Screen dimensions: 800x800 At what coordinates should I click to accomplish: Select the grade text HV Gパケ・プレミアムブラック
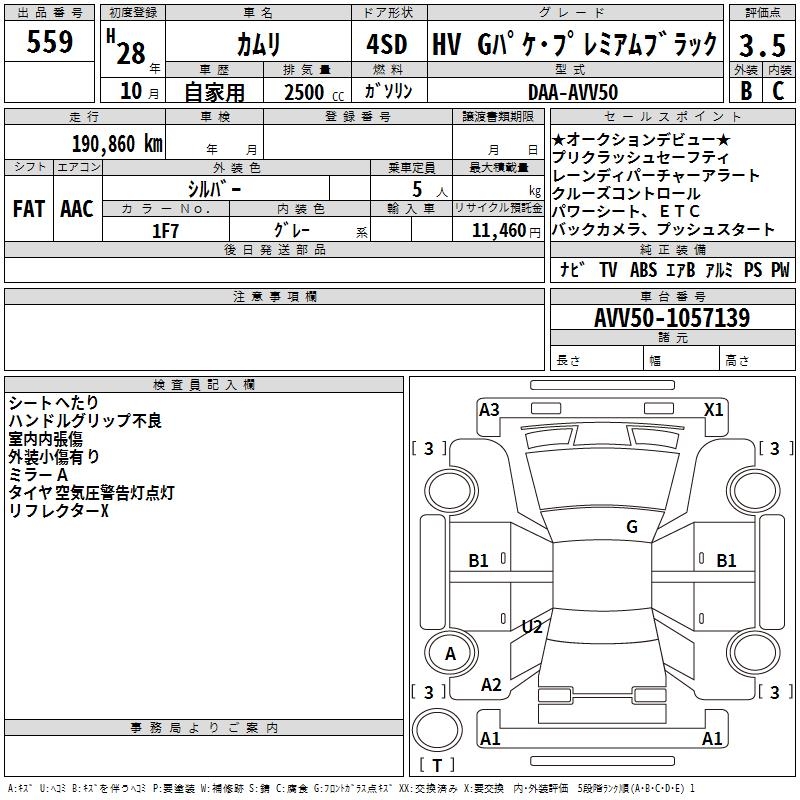click(x=574, y=44)
